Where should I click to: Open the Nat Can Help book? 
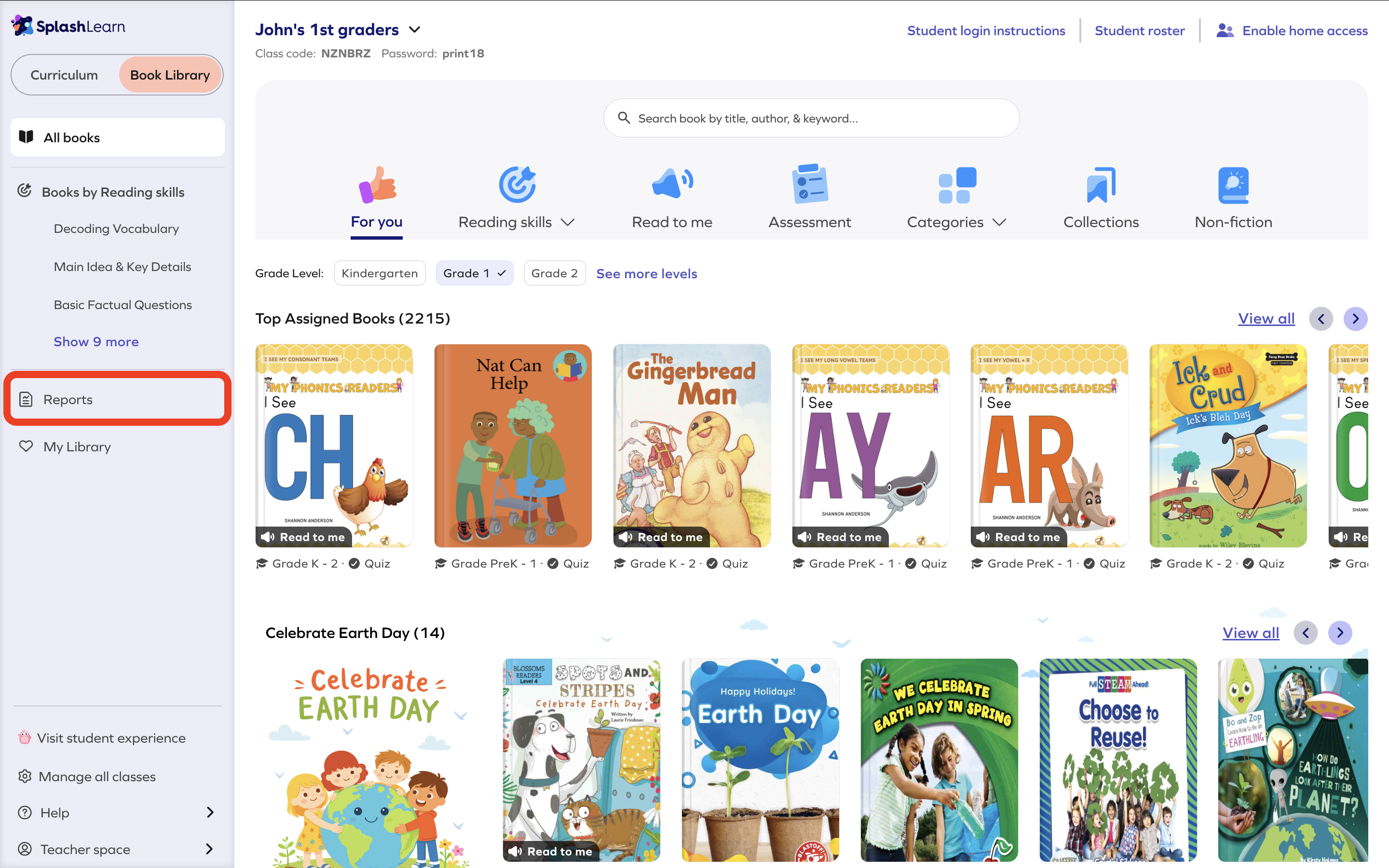513,446
